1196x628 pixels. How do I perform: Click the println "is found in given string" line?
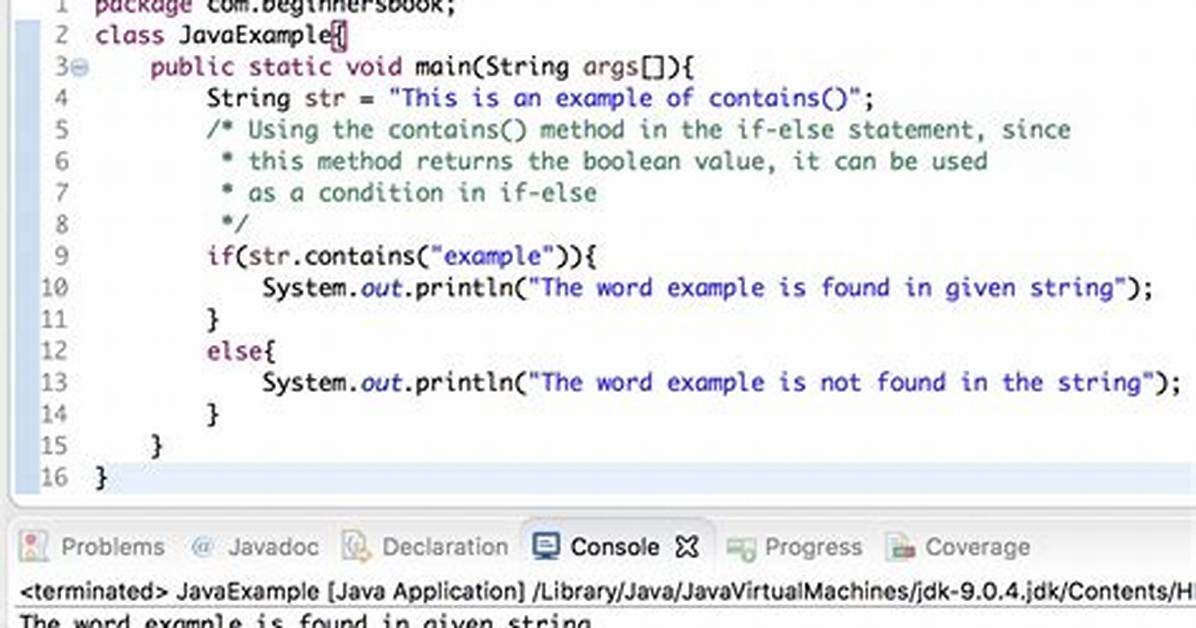tap(707, 288)
